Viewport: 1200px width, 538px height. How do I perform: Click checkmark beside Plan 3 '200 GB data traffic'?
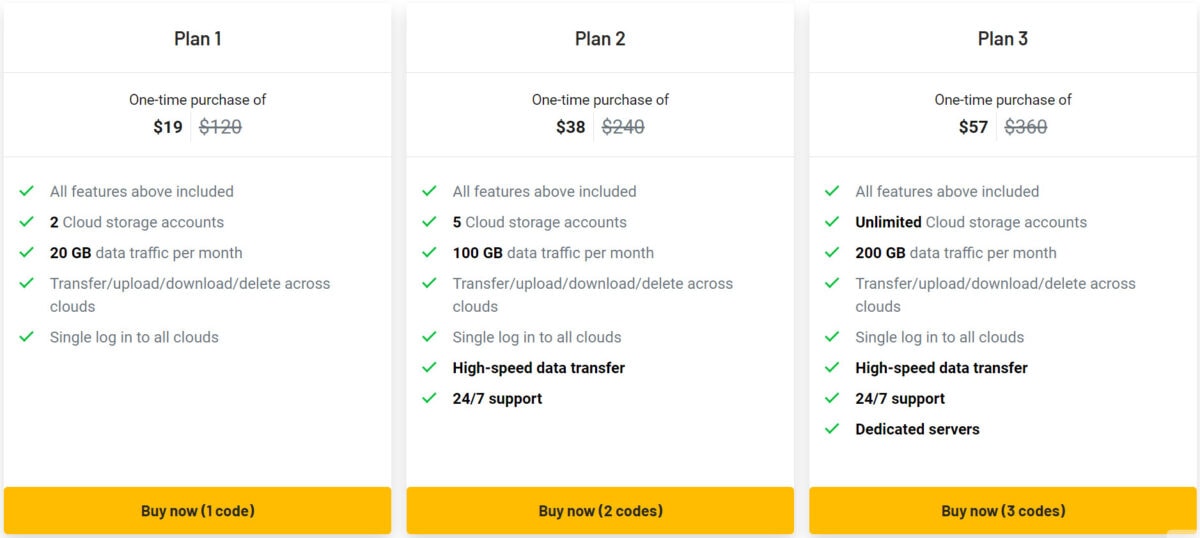coord(833,253)
